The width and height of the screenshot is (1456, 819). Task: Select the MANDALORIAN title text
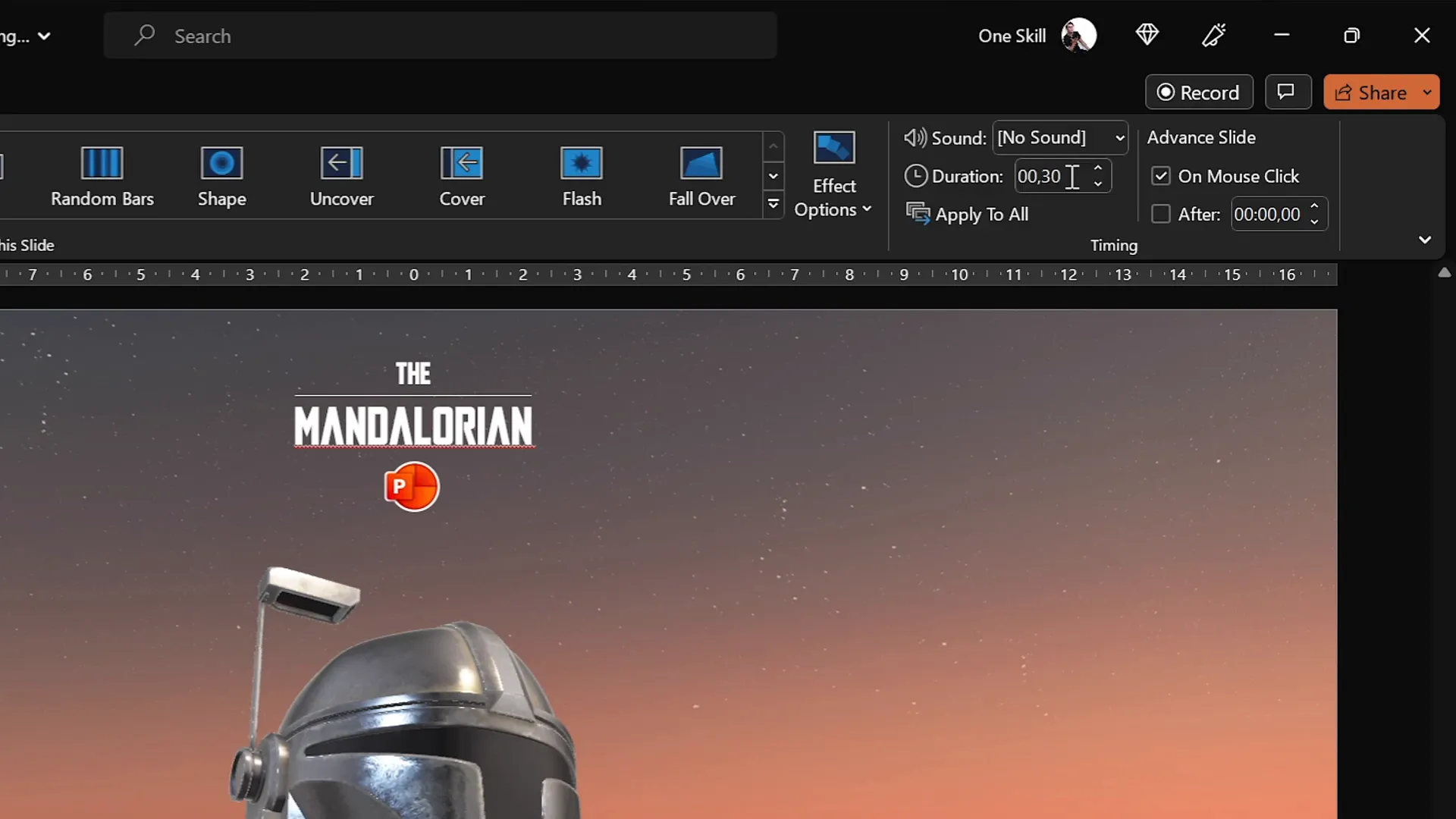click(x=413, y=425)
